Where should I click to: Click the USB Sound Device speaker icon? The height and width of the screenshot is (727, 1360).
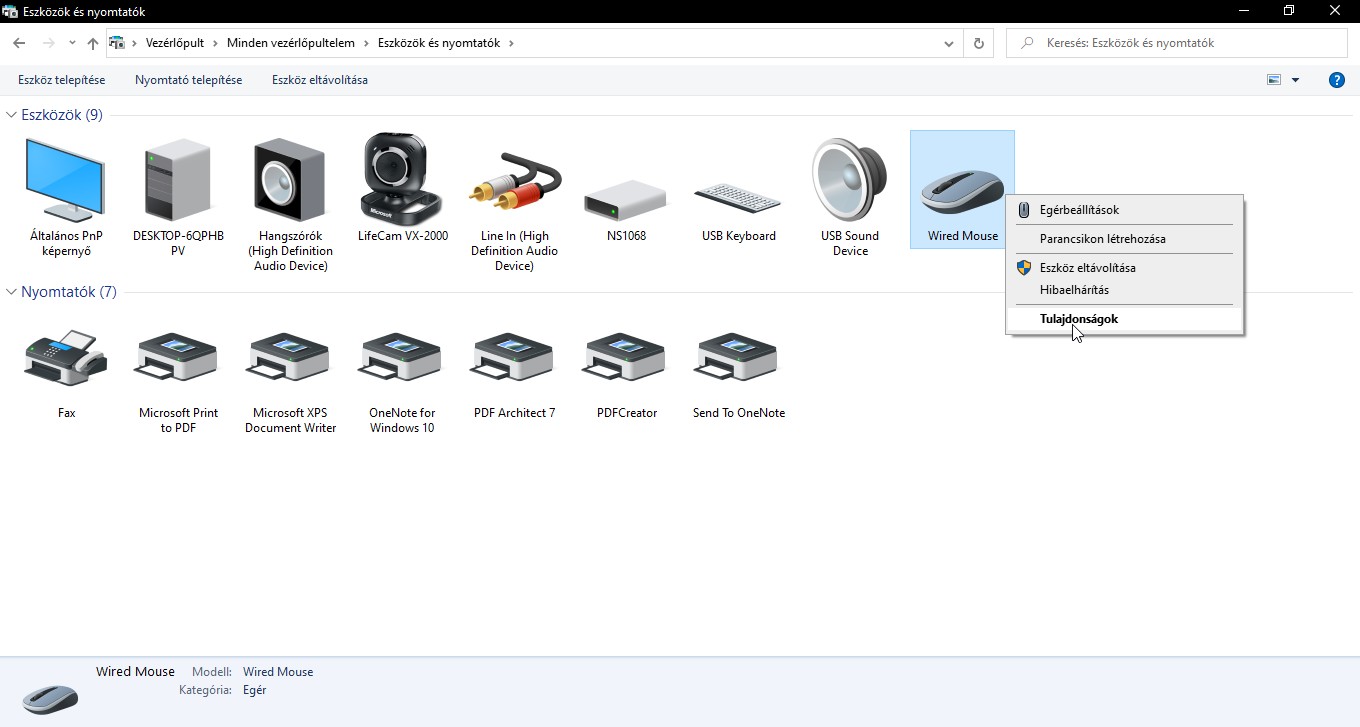click(850, 180)
